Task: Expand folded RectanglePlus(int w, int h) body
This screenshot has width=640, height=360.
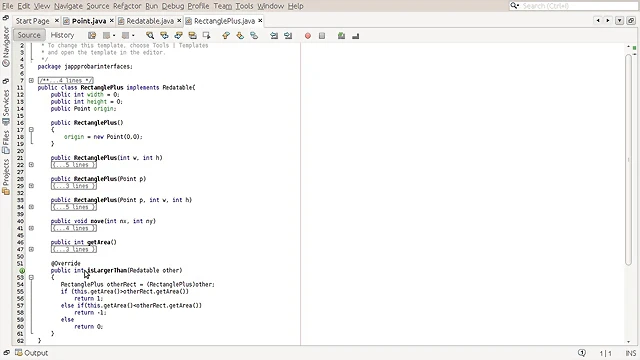Action: pos(31,165)
